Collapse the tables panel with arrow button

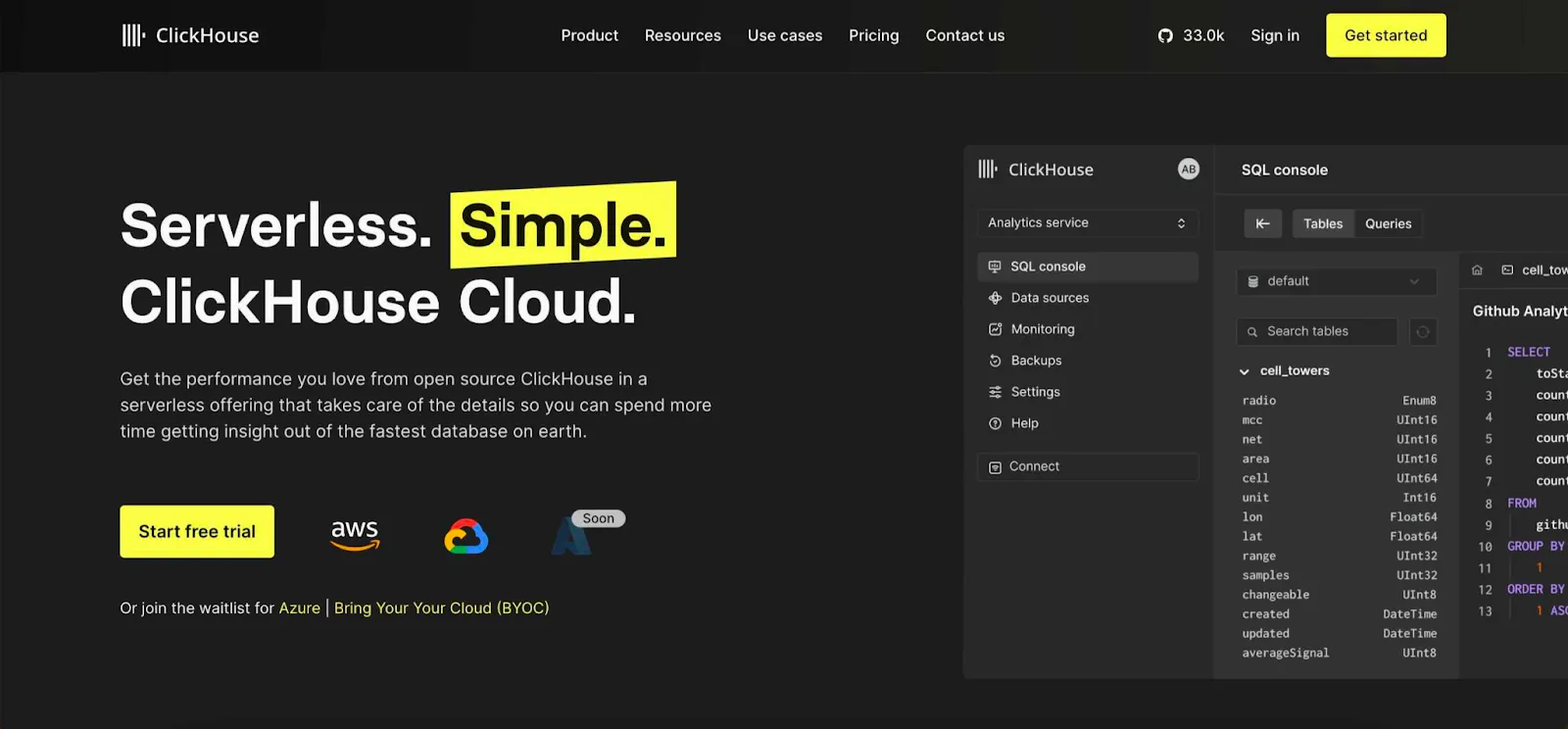(1262, 223)
